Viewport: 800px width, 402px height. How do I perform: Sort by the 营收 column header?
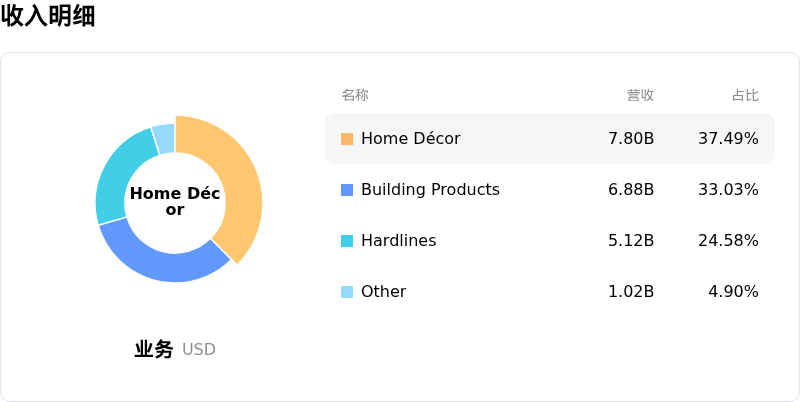point(640,95)
